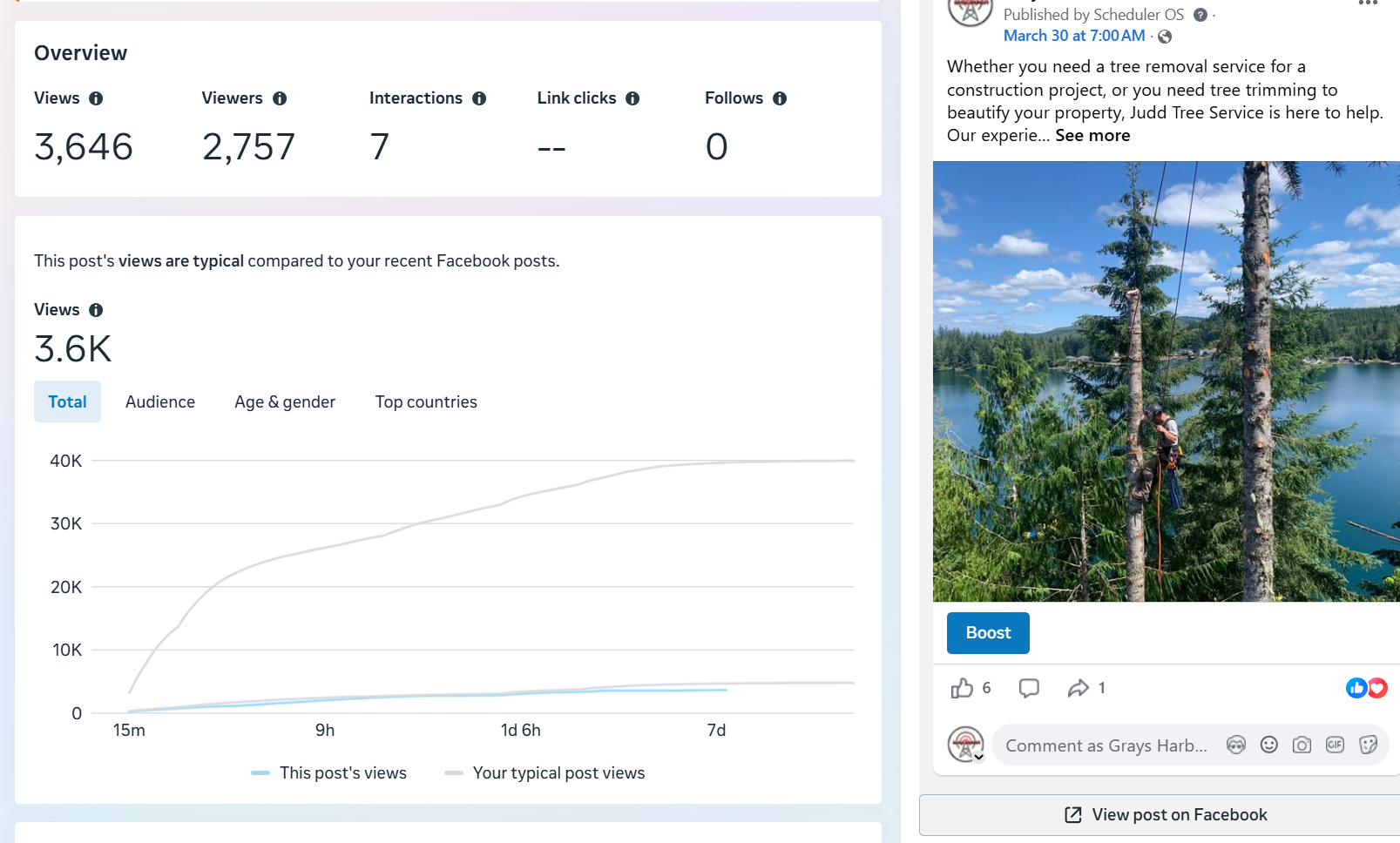Open the commenting profile switcher dropdown
Screen dimensions: 1400x843
point(978,757)
